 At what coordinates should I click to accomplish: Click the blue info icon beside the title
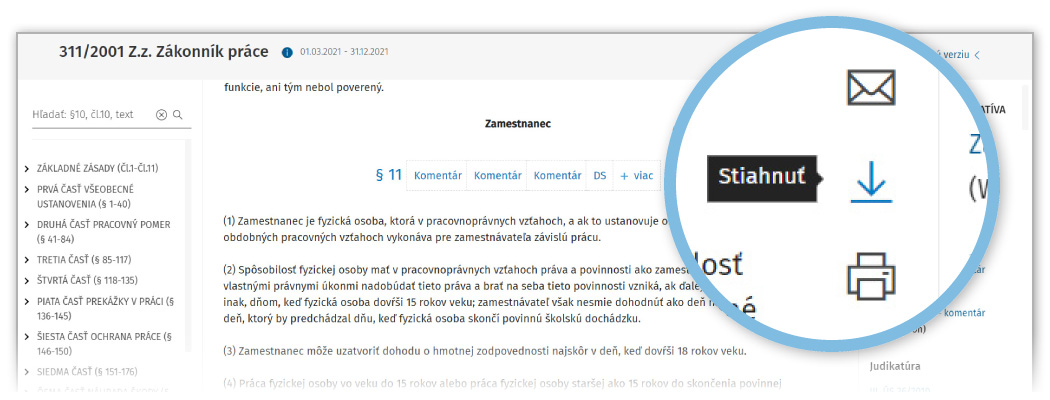pyautogui.click(x=287, y=53)
